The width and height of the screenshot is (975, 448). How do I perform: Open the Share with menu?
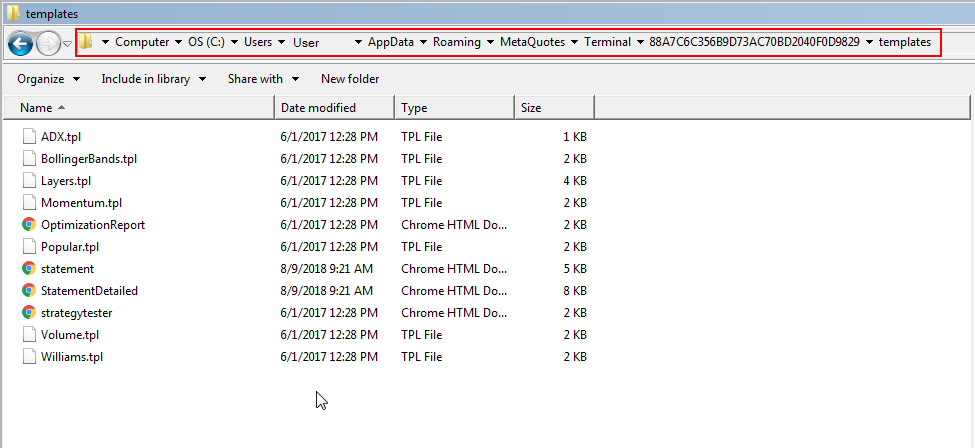pos(264,79)
